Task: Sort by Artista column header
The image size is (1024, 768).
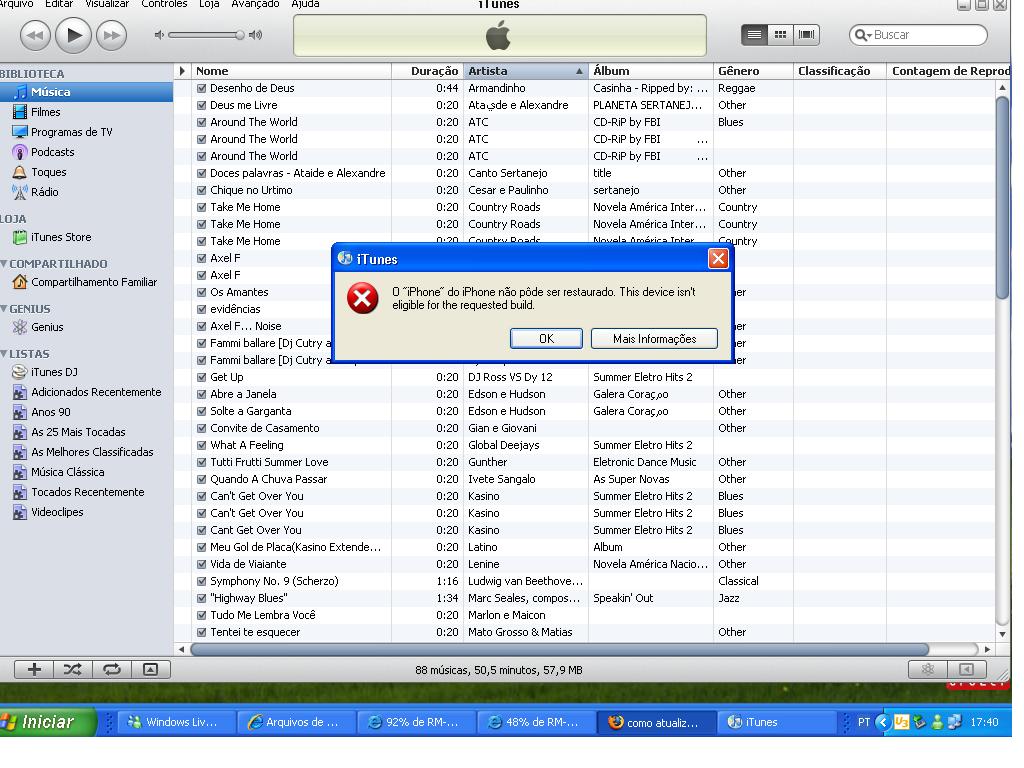Action: click(525, 71)
